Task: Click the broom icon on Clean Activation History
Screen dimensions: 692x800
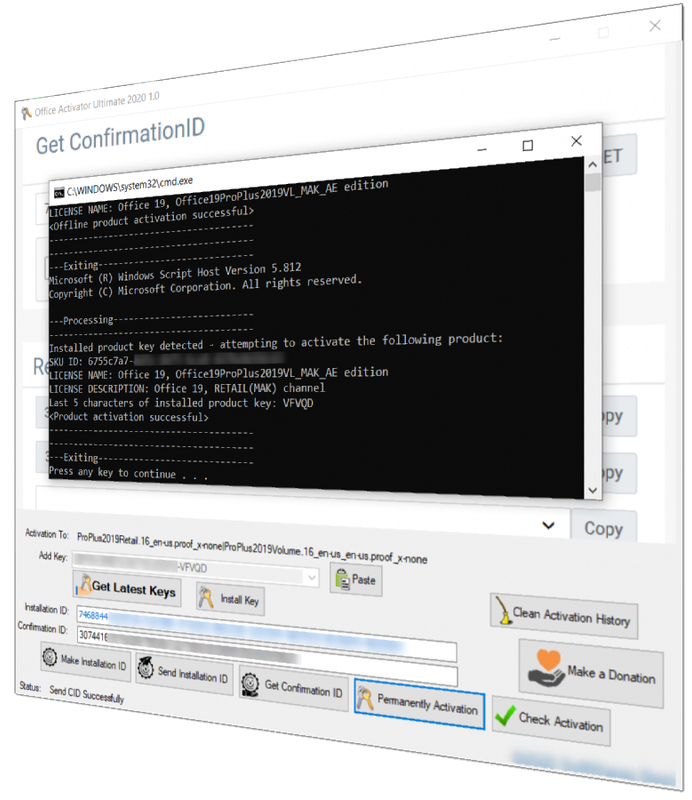Action: tap(503, 610)
